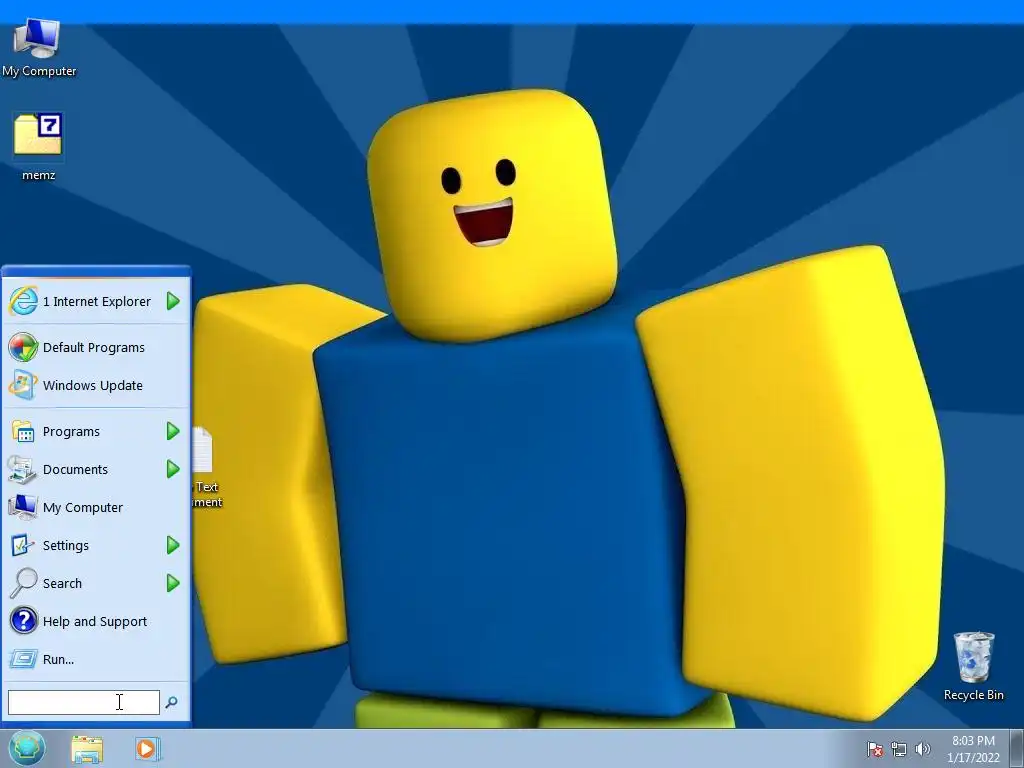Open Help and Support menu entry
The height and width of the screenshot is (768, 1024).
pyautogui.click(x=96, y=621)
